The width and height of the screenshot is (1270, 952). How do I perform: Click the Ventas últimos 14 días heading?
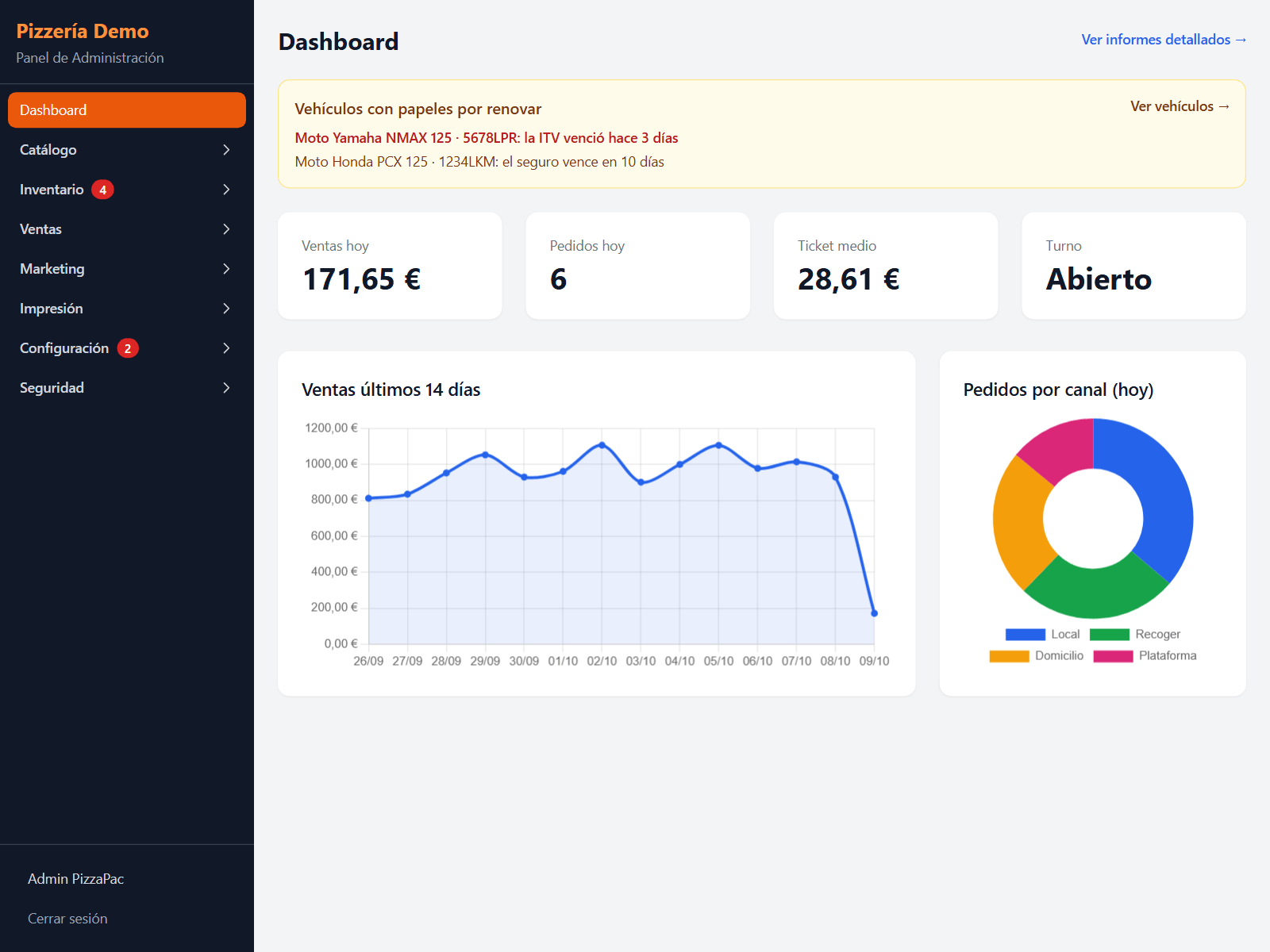point(391,390)
